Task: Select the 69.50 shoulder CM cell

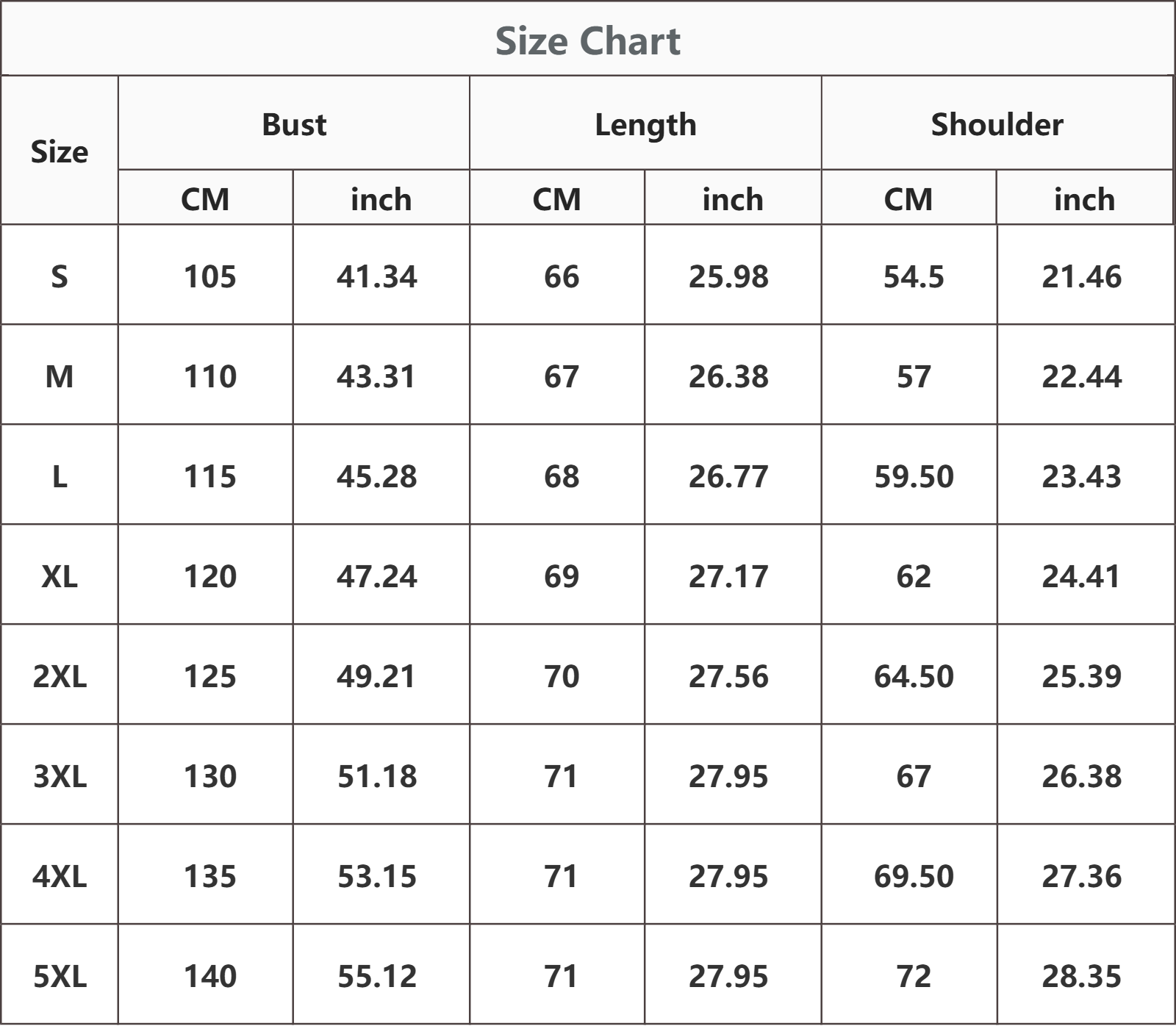Action: point(909,875)
